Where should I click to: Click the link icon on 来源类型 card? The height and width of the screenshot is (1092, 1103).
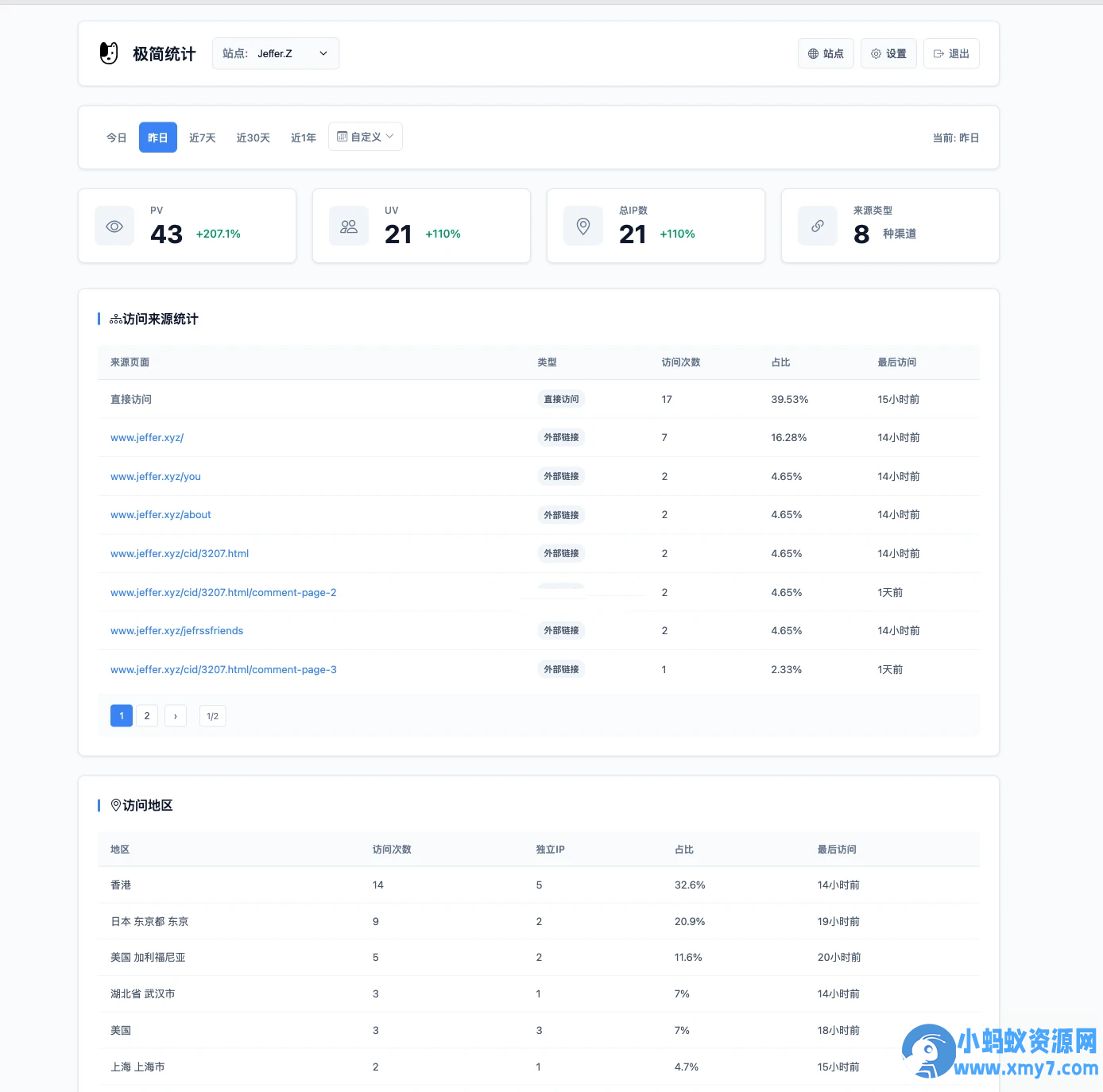click(817, 226)
